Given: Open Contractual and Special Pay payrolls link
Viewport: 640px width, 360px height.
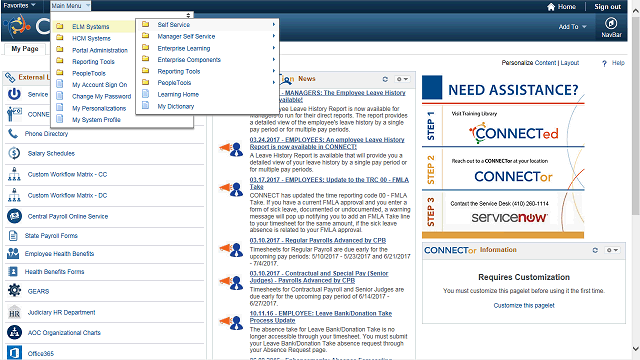Looking at the screenshot, I should tap(319, 277).
